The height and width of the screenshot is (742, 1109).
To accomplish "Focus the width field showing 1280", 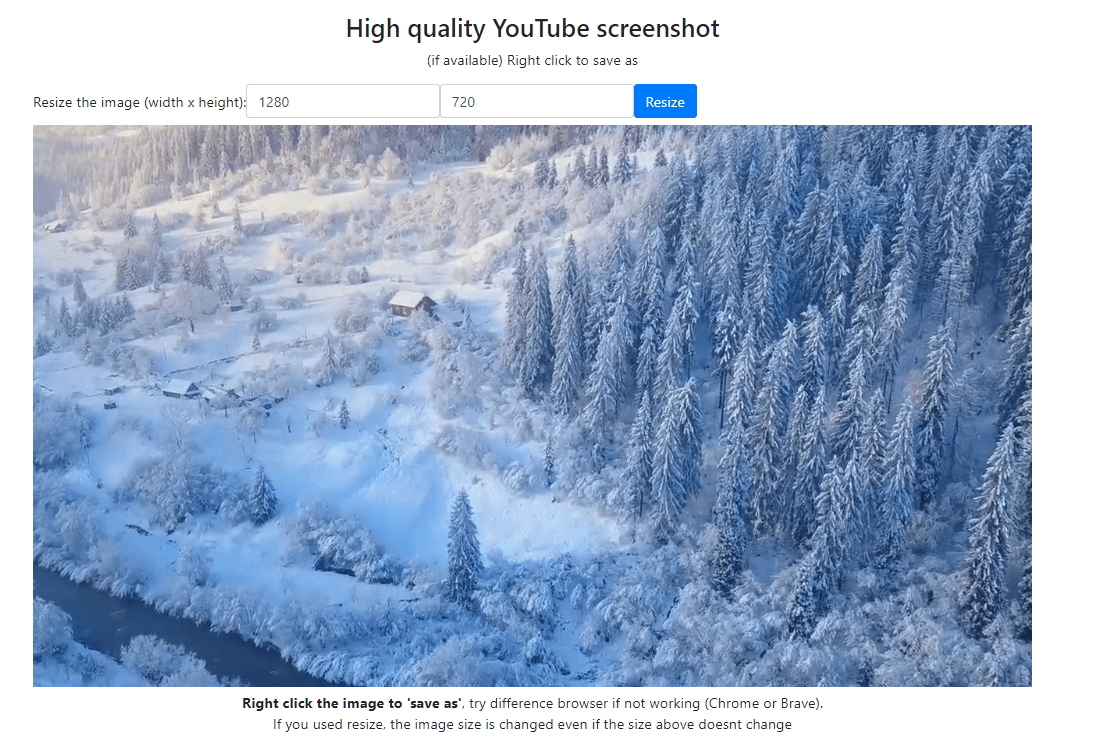I will click(342, 101).
